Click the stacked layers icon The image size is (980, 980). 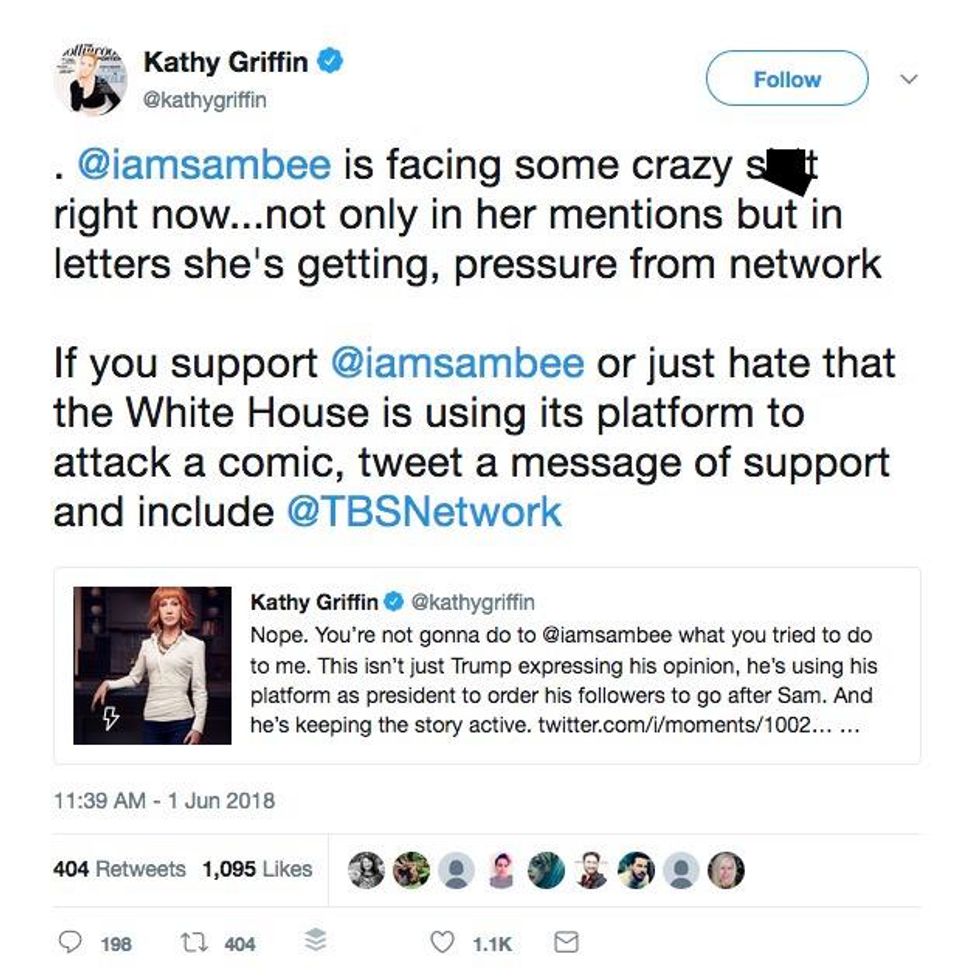click(315, 942)
